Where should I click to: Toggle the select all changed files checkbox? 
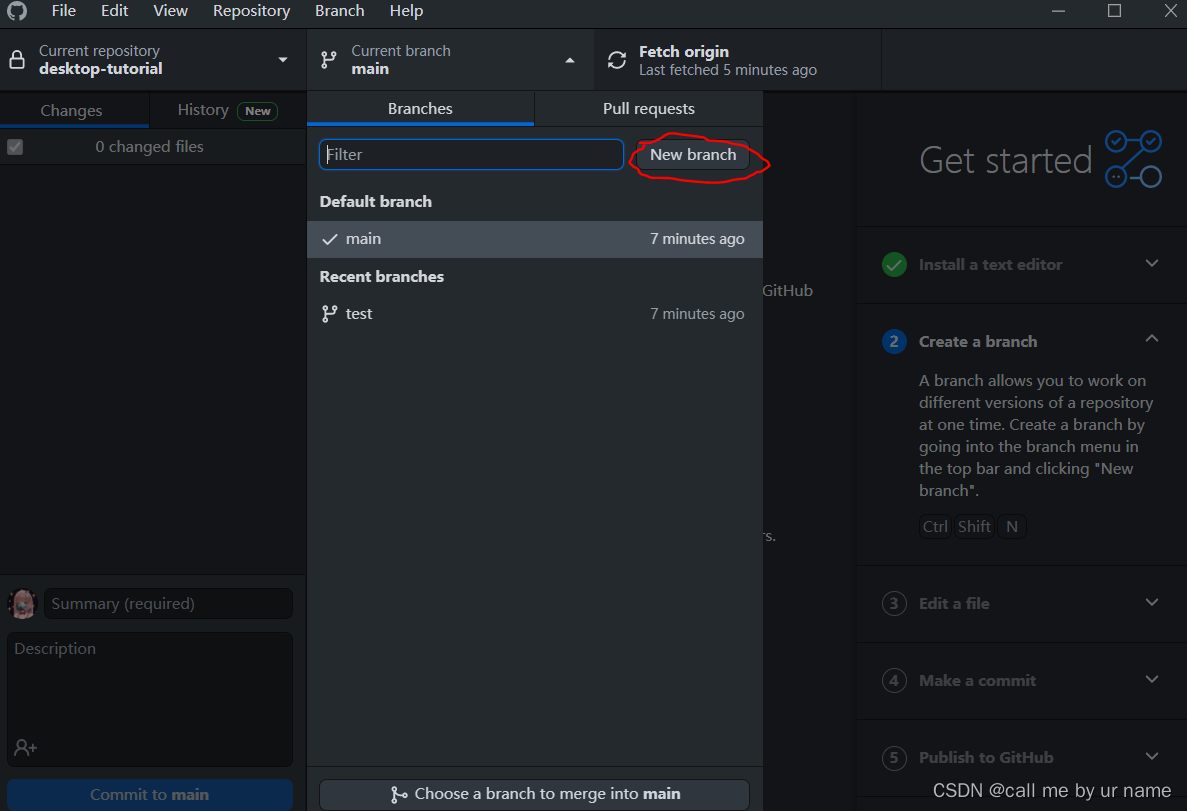click(15, 146)
